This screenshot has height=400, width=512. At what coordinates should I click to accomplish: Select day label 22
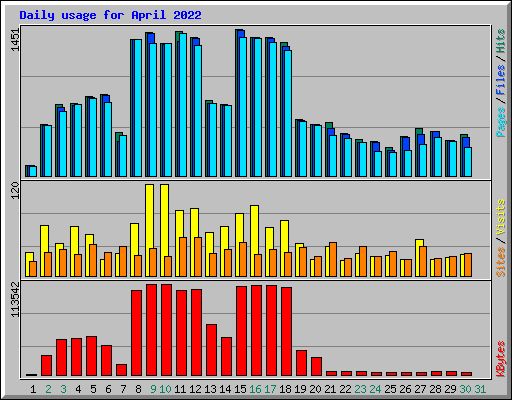(345, 389)
